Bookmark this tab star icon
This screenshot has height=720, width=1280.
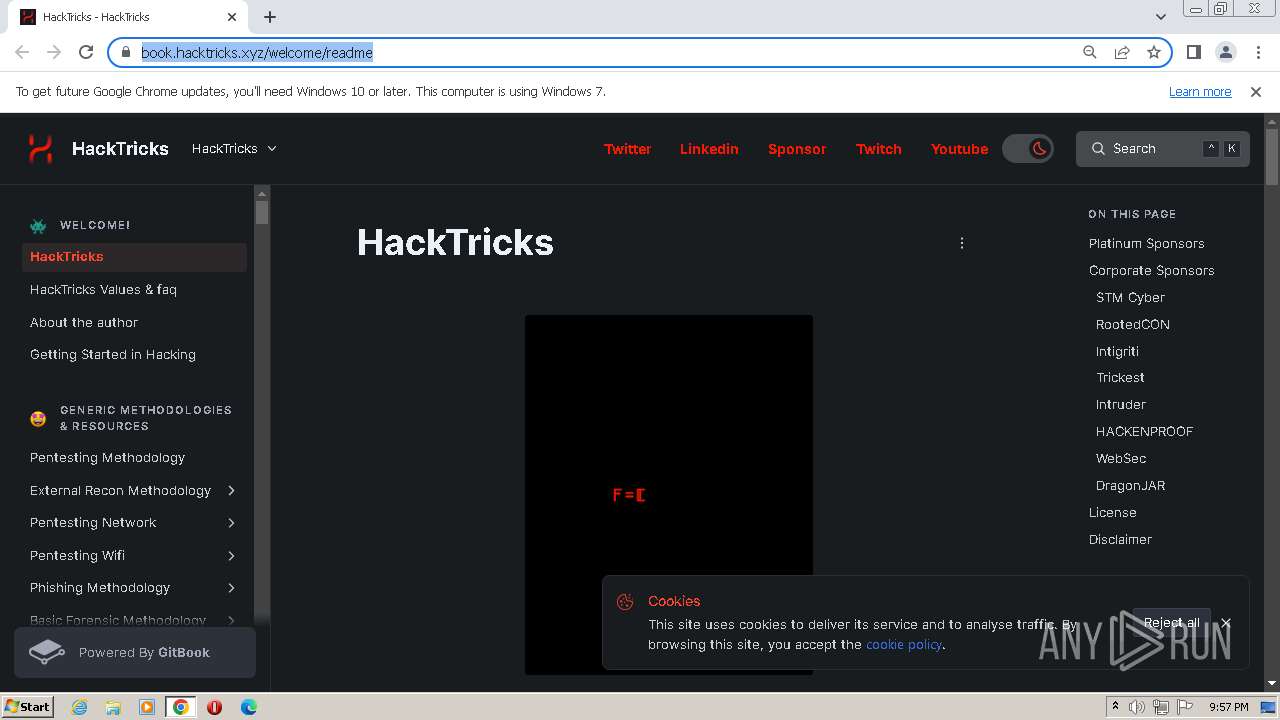click(1154, 52)
